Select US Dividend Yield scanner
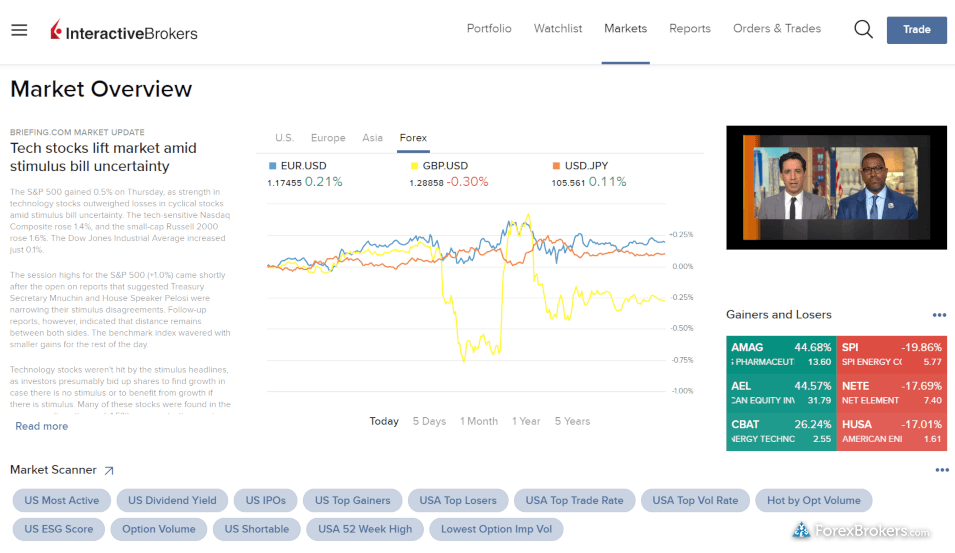This screenshot has width=955, height=553. click(172, 501)
